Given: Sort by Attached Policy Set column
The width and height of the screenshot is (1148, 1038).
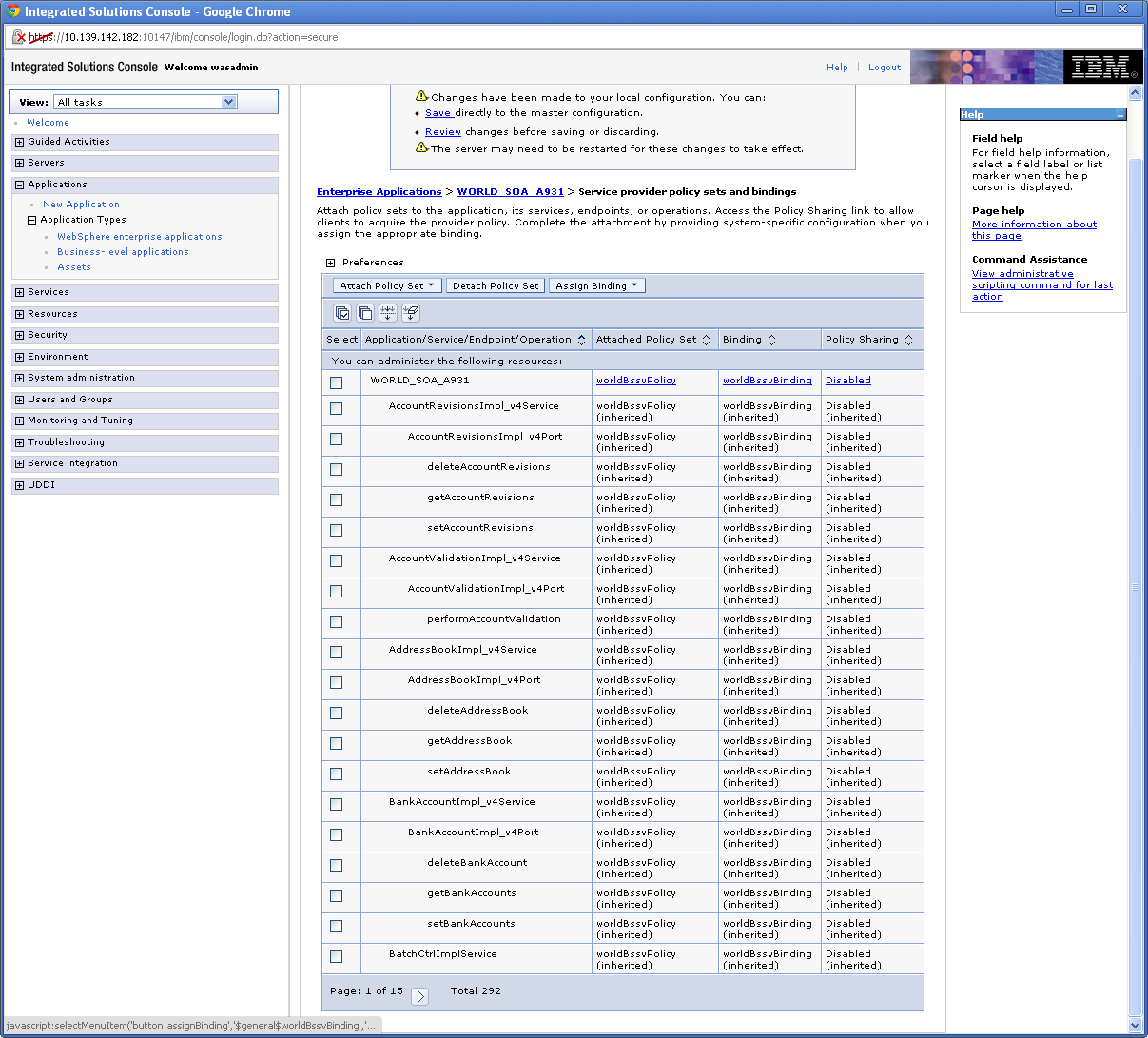Looking at the screenshot, I should pyautogui.click(x=706, y=340).
